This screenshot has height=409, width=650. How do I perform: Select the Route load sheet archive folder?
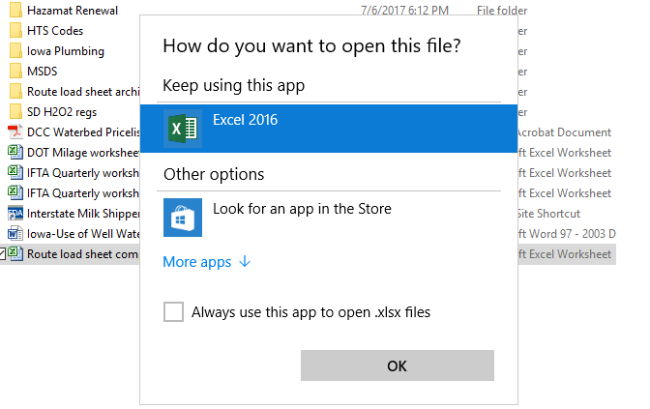[82, 91]
